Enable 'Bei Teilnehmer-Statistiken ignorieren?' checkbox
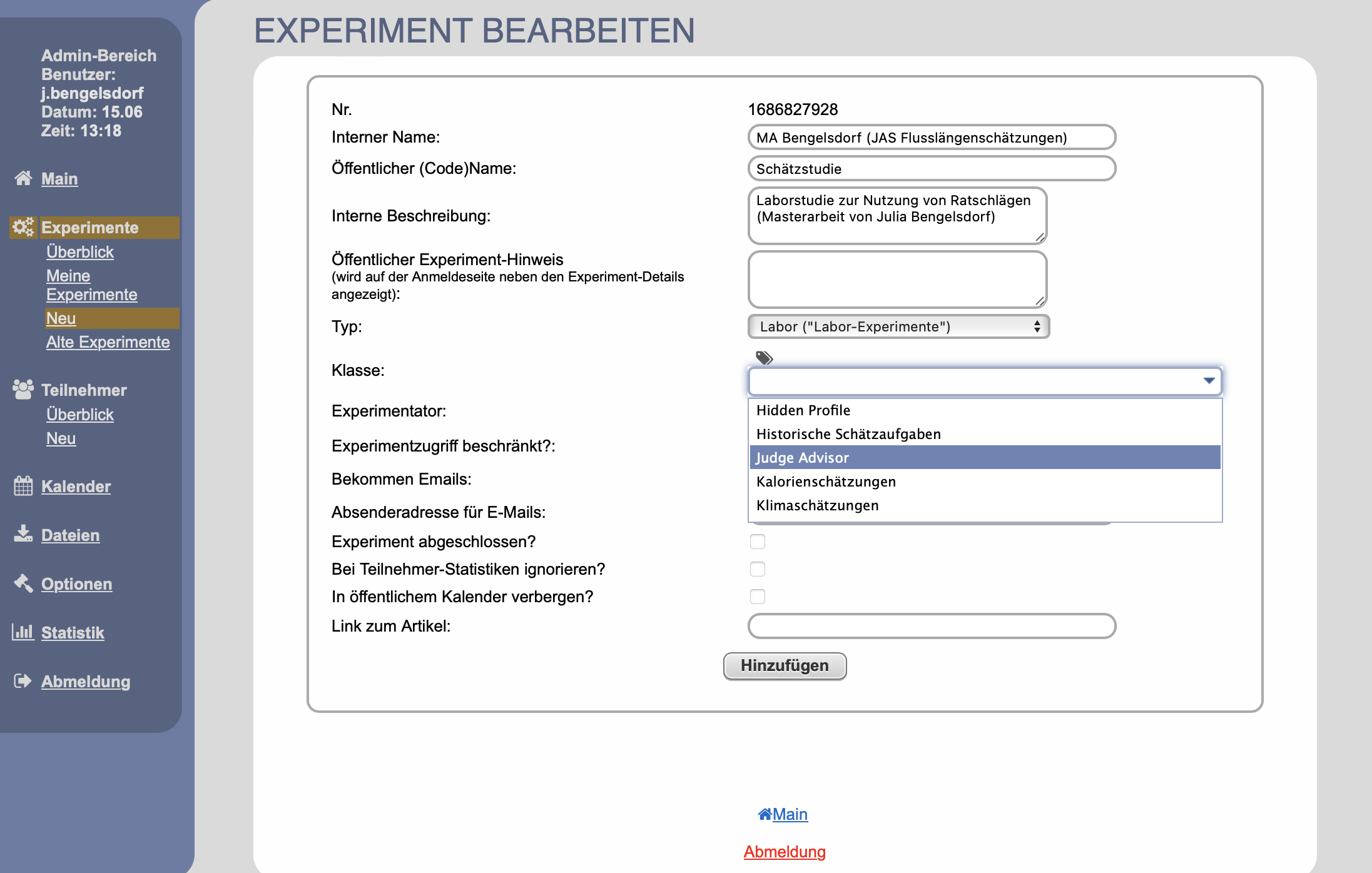Image resolution: width=1372 pixels, height=873 pixels. [x=758, y=569]
